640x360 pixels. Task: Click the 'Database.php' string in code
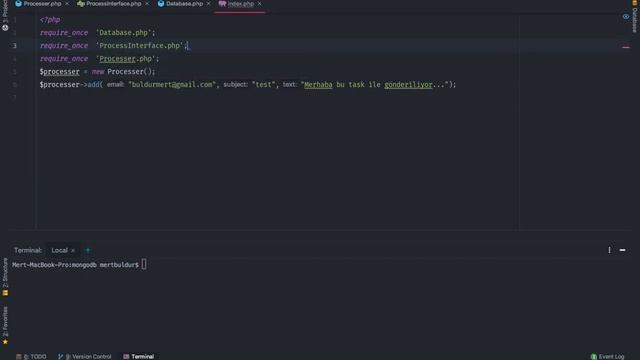[x=124, y=33]
